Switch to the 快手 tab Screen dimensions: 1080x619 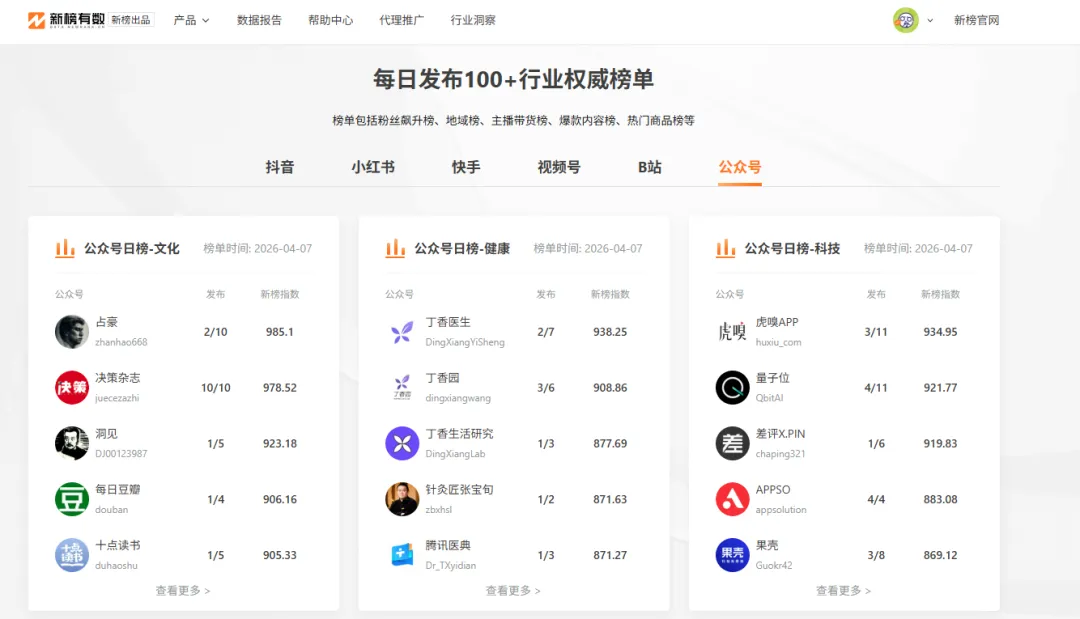[x=466, y=167]
